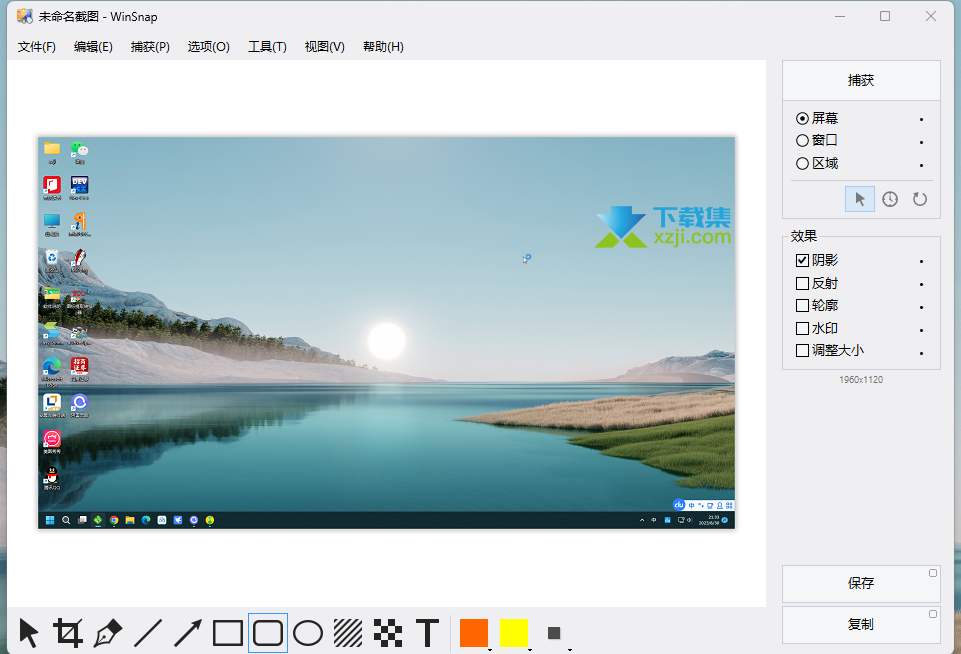Choose the 窗口 capture mode

(817, 140)
